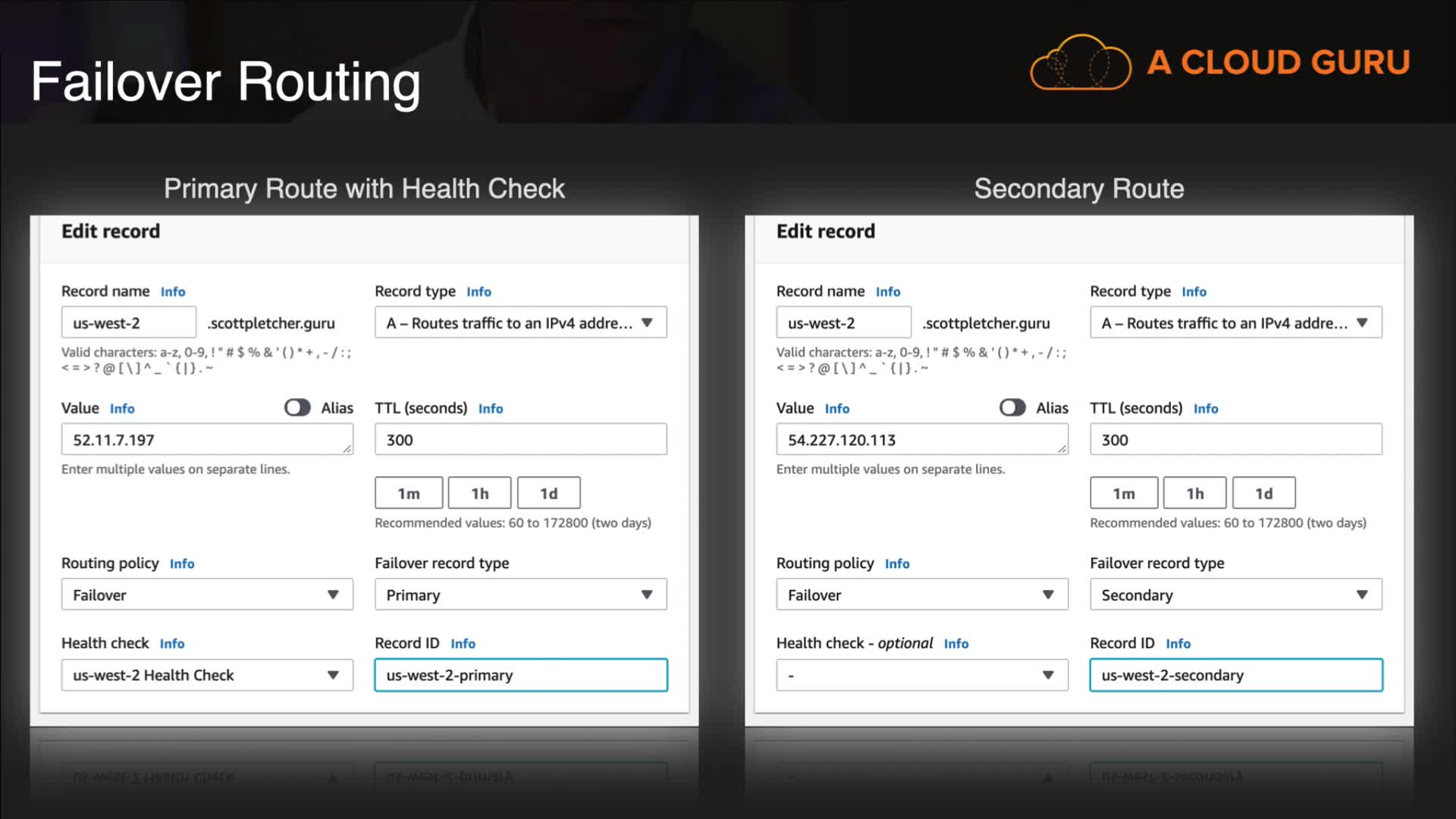The height and width of the screenshot is (819, 1456).
Task: Click Info link beside secondary TTL (seconds)
Action: click(1206, 409)
